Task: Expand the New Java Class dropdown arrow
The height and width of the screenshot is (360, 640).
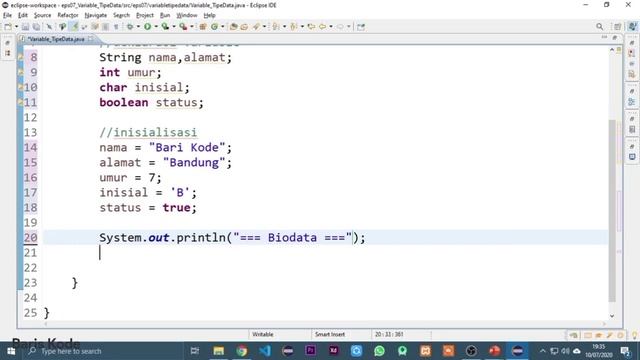Action: pos(222,27)
